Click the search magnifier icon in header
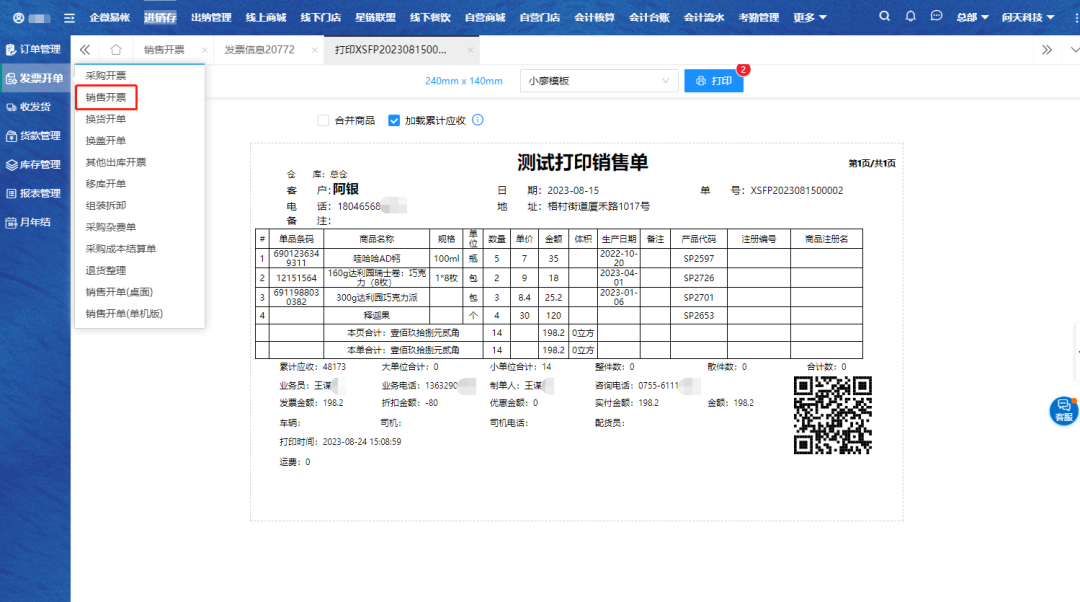1080x602 pixels. pos(885,17)
